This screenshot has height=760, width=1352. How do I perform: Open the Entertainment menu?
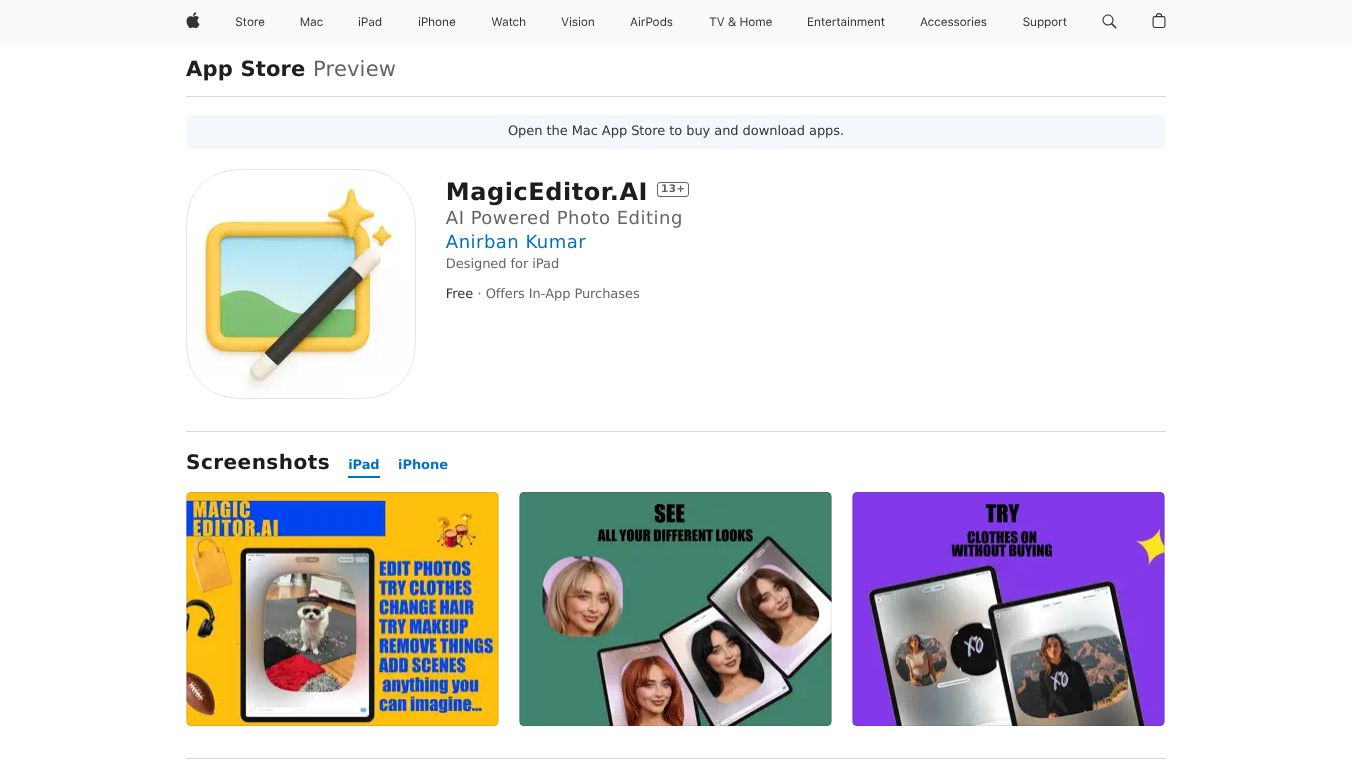pyautogui.click(x=846, y=22)
